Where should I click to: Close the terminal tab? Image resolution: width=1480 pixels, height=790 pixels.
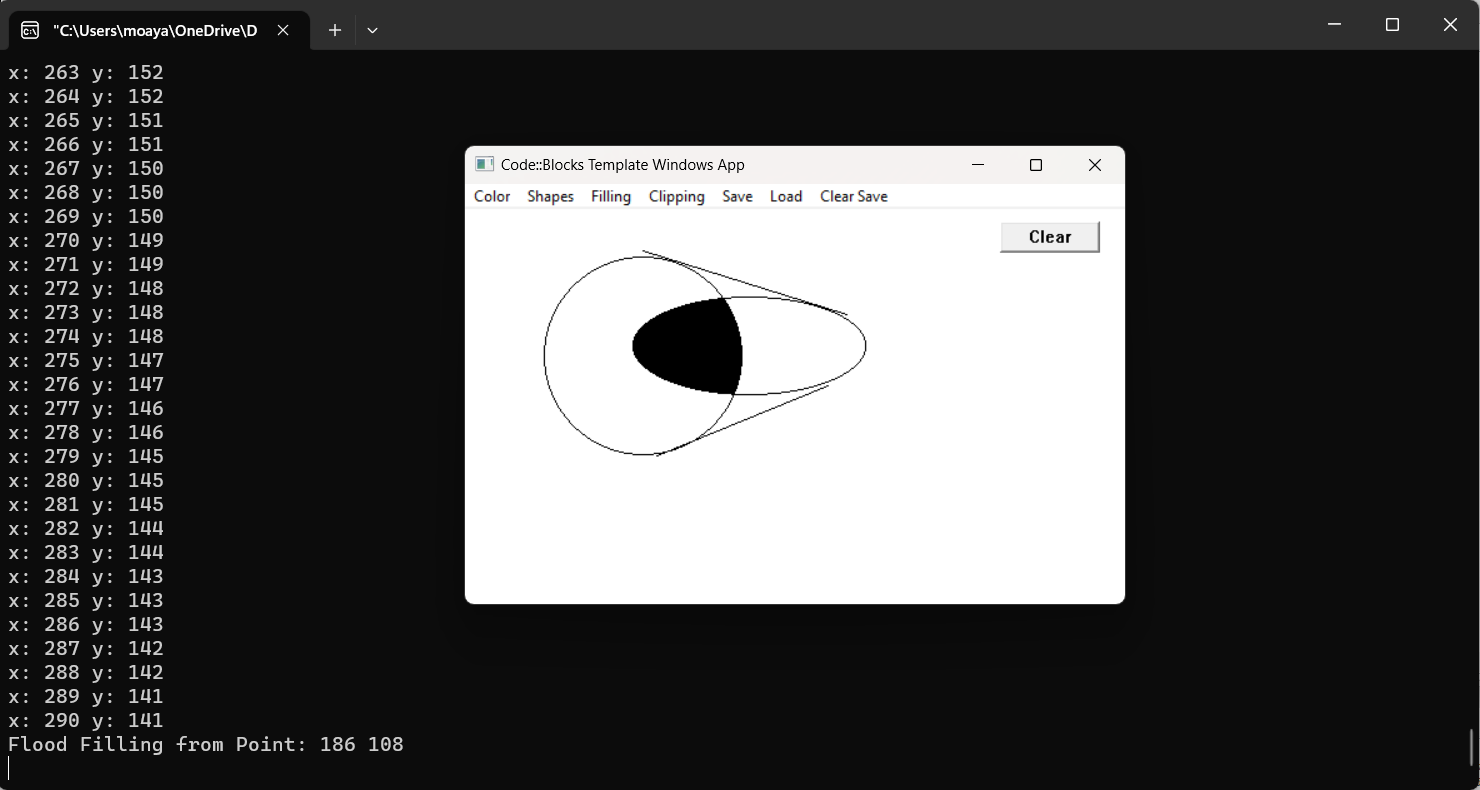click(282, 30)
